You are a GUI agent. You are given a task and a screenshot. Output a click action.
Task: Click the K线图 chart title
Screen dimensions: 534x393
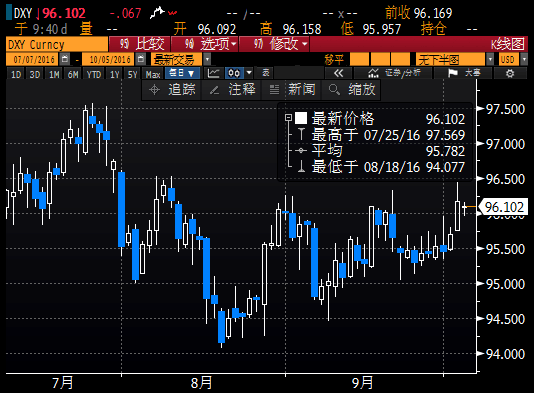[x=507, y=44]
